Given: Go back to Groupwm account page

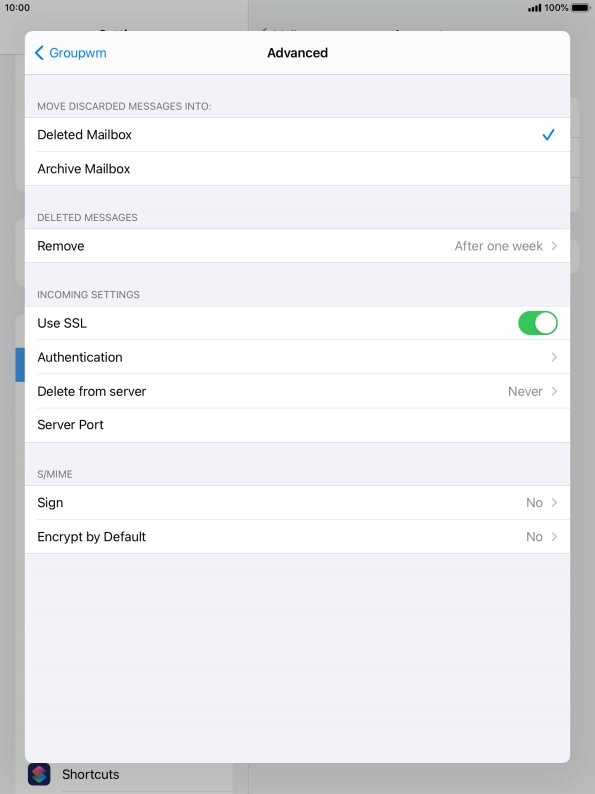Looking at the screenshot, I should tap(70, 53).
